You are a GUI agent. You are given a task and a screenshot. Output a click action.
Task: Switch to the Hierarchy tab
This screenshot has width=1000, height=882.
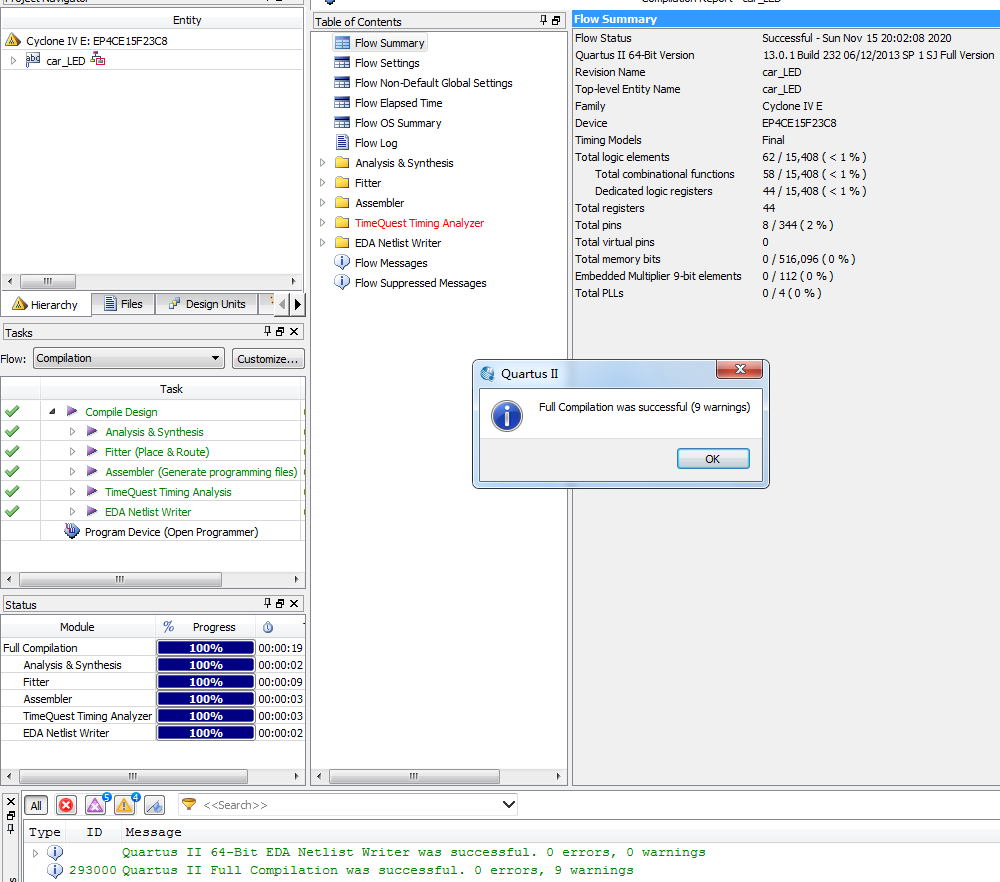45,304
